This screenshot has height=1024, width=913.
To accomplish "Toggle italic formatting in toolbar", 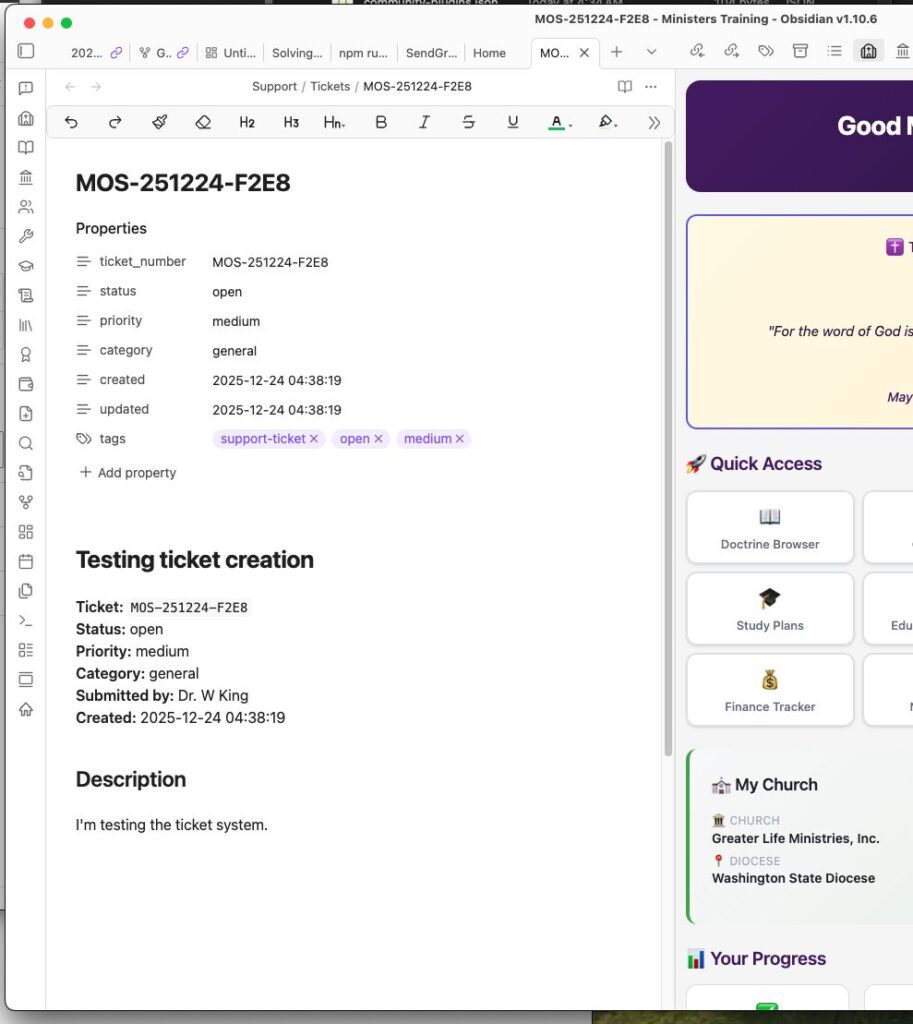I will [424, 122].
